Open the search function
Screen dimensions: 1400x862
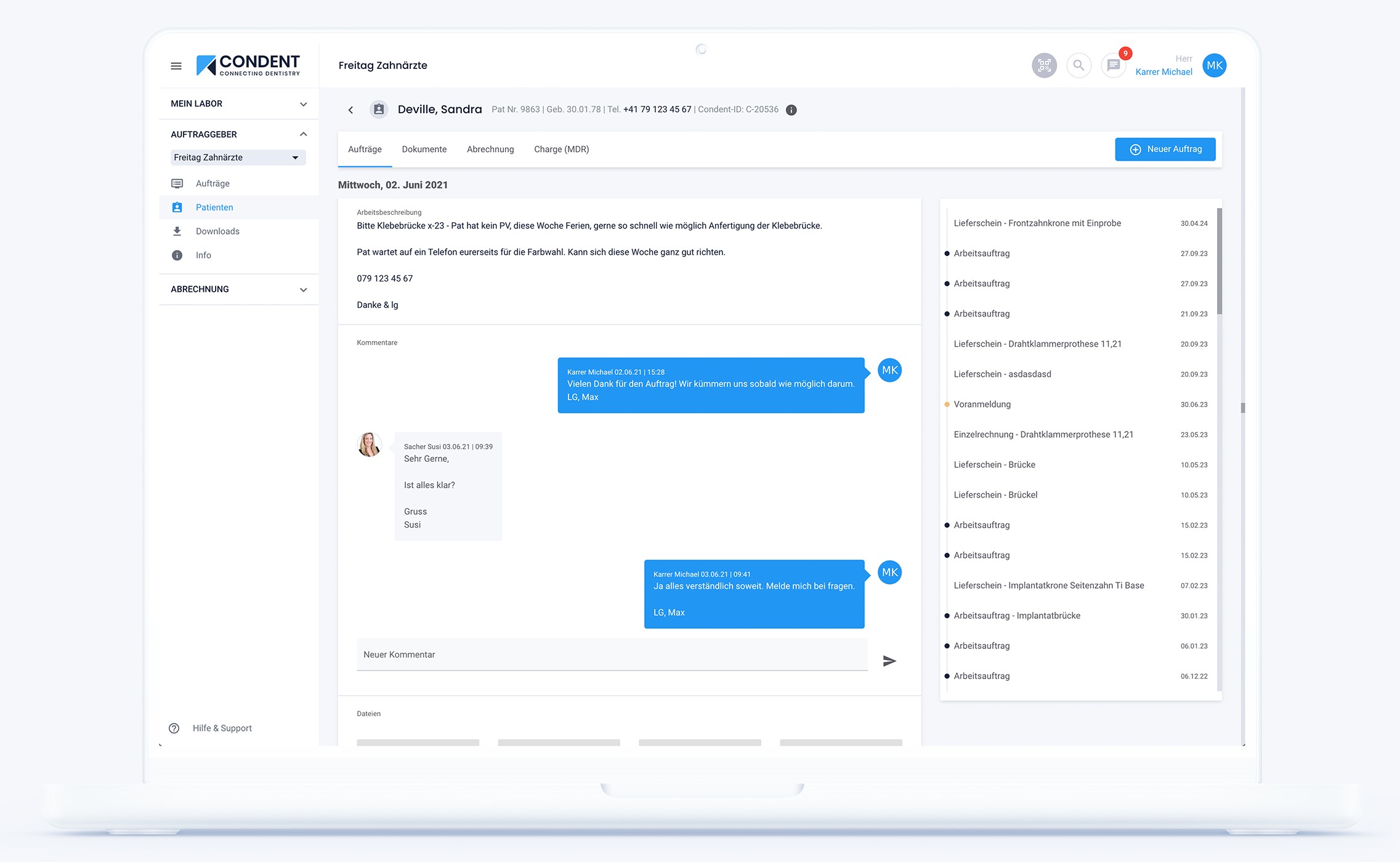click(x=1078, y=65)
